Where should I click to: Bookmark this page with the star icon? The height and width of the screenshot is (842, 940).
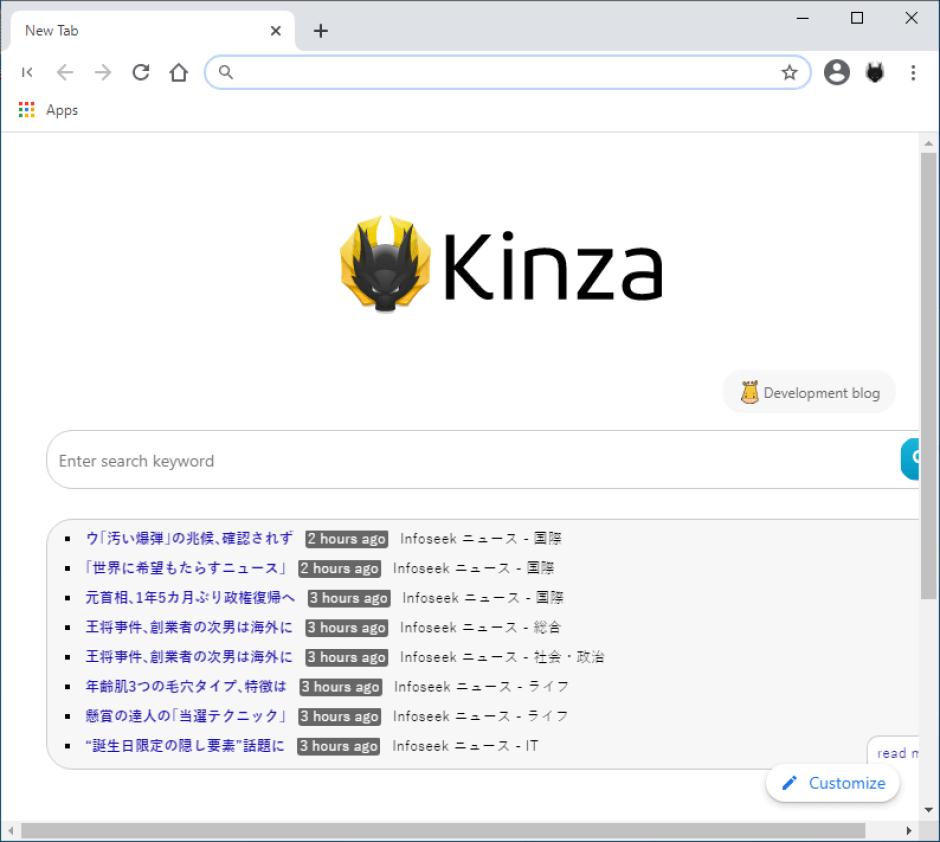tap(790, 73)
